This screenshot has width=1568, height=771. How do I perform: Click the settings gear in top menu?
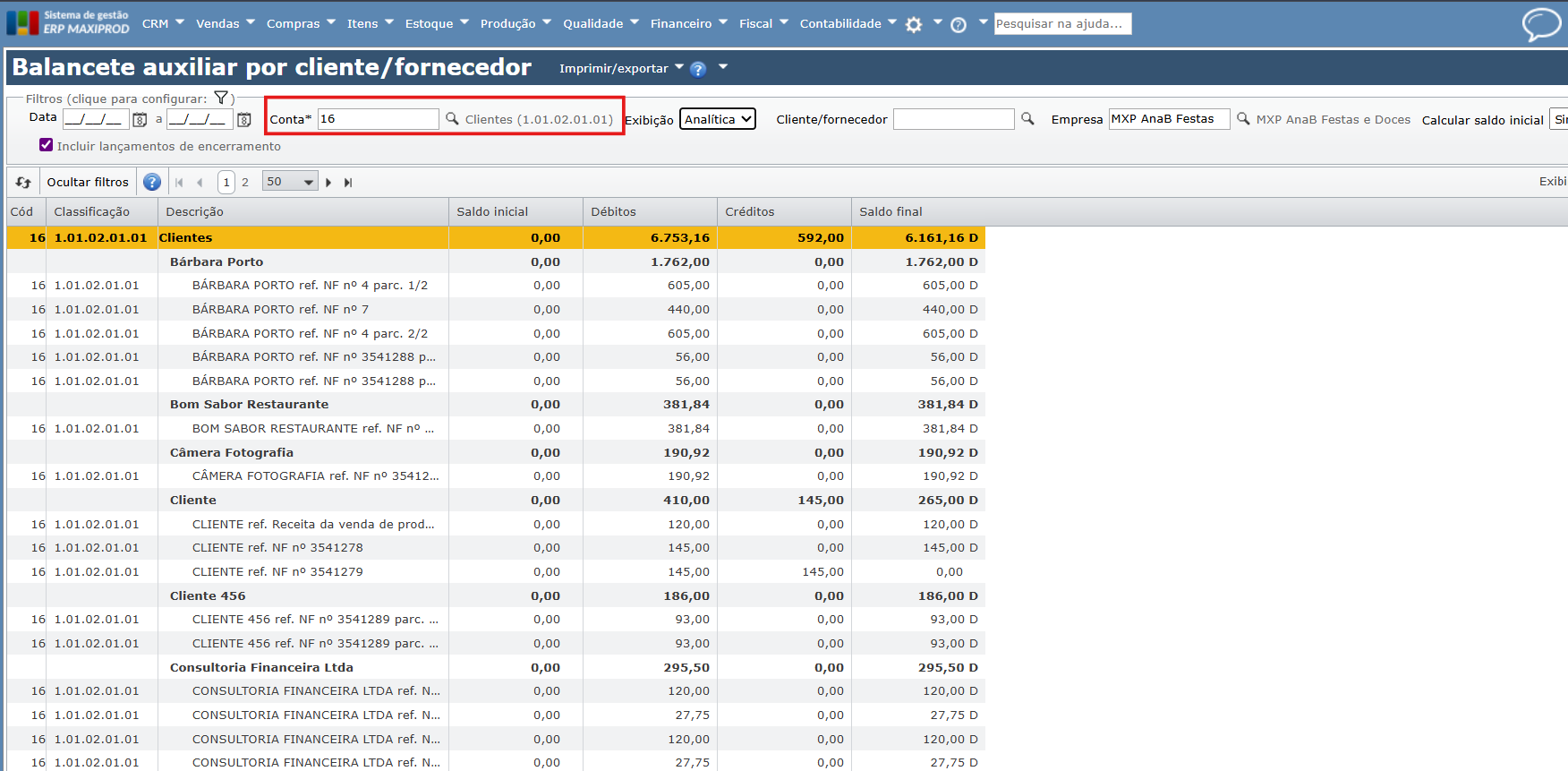tap(913, 25)
